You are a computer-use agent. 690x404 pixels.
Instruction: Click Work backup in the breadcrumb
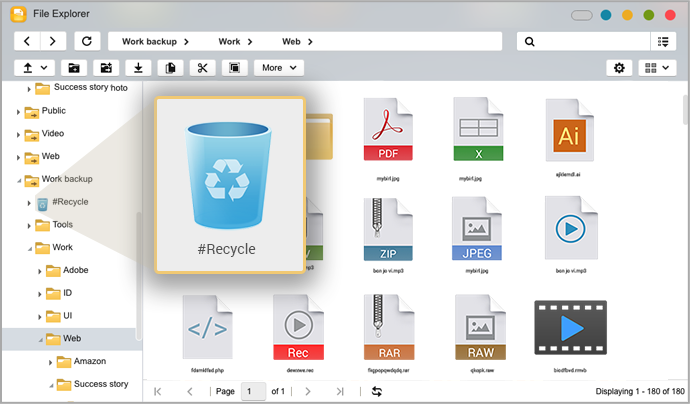(150, 41)
